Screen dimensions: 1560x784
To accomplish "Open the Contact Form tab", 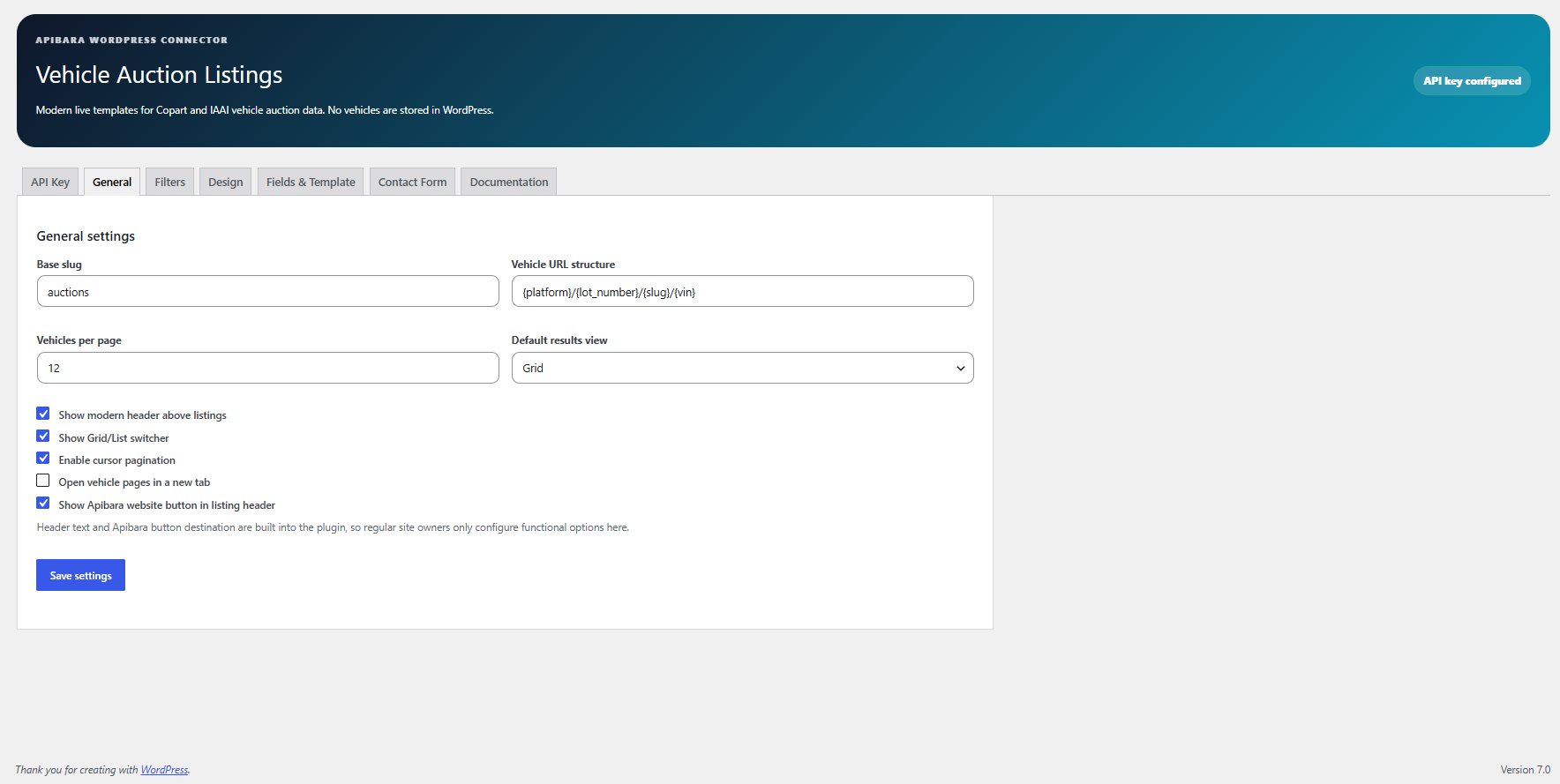I will (413, 182).
